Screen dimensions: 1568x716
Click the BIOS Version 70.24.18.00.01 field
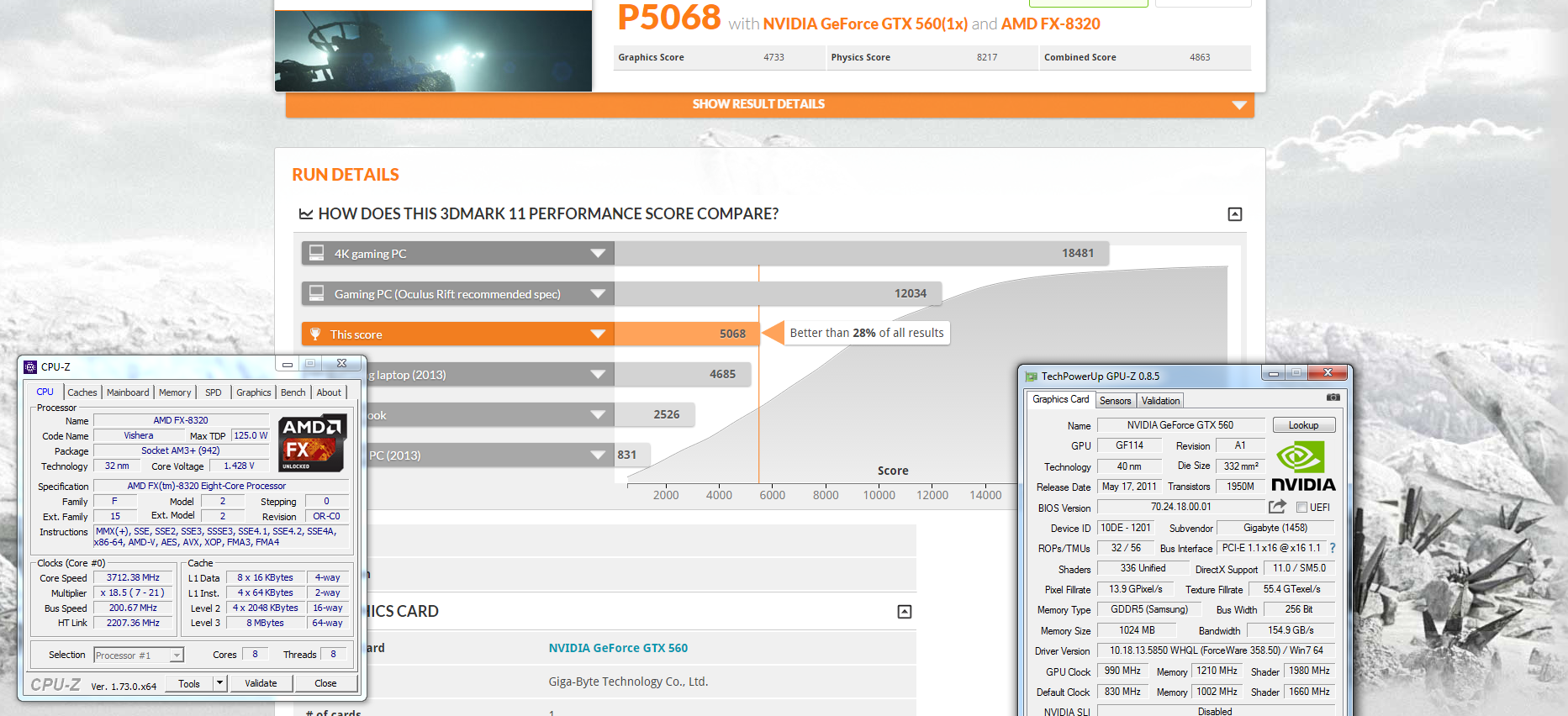click(x=1180, y=507)
